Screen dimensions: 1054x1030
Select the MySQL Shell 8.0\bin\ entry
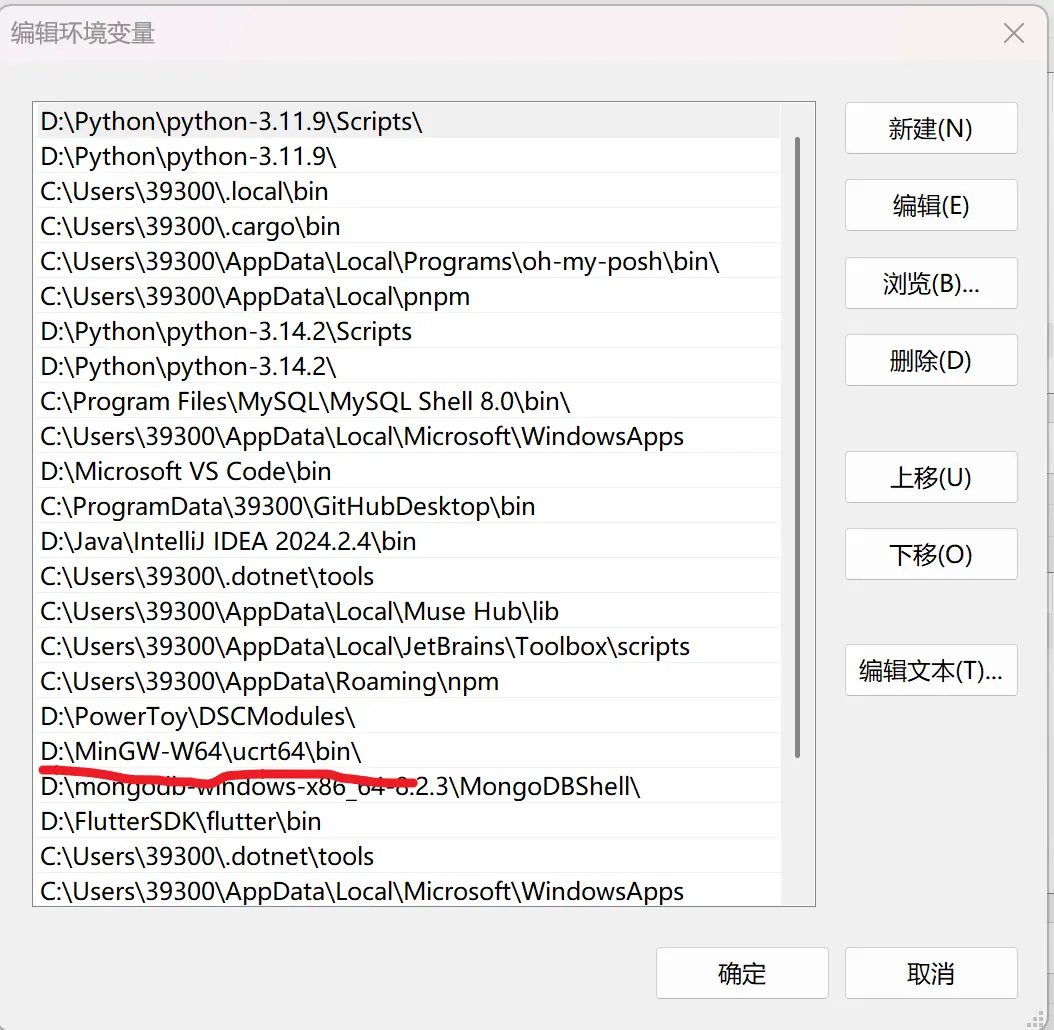[x=409, y=401]
